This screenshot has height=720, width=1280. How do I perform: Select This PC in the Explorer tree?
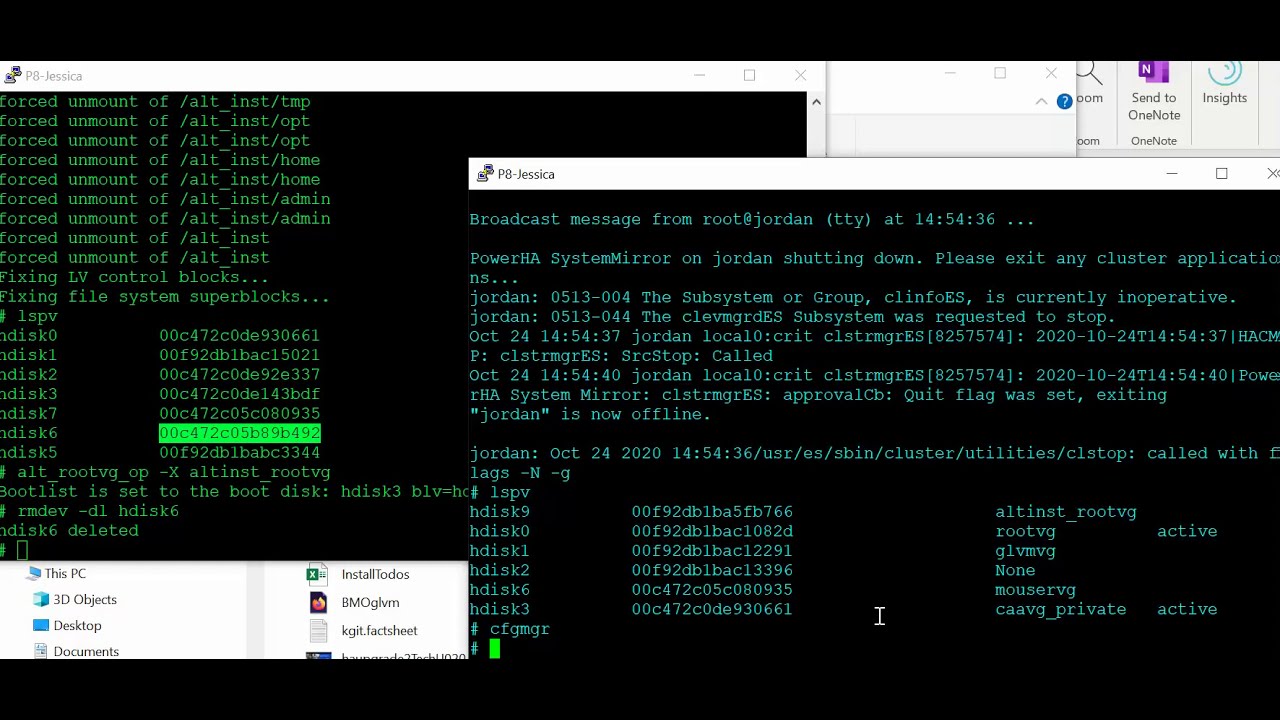(65, 574)
